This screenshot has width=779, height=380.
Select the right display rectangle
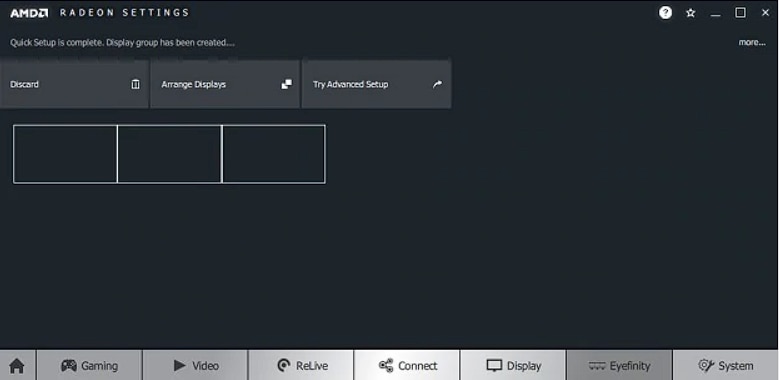274,154
